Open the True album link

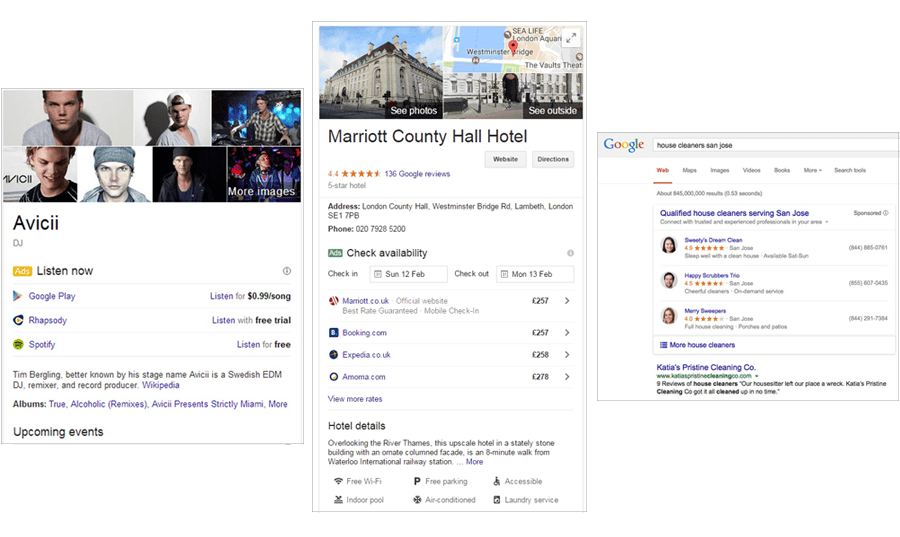[57, 404]
